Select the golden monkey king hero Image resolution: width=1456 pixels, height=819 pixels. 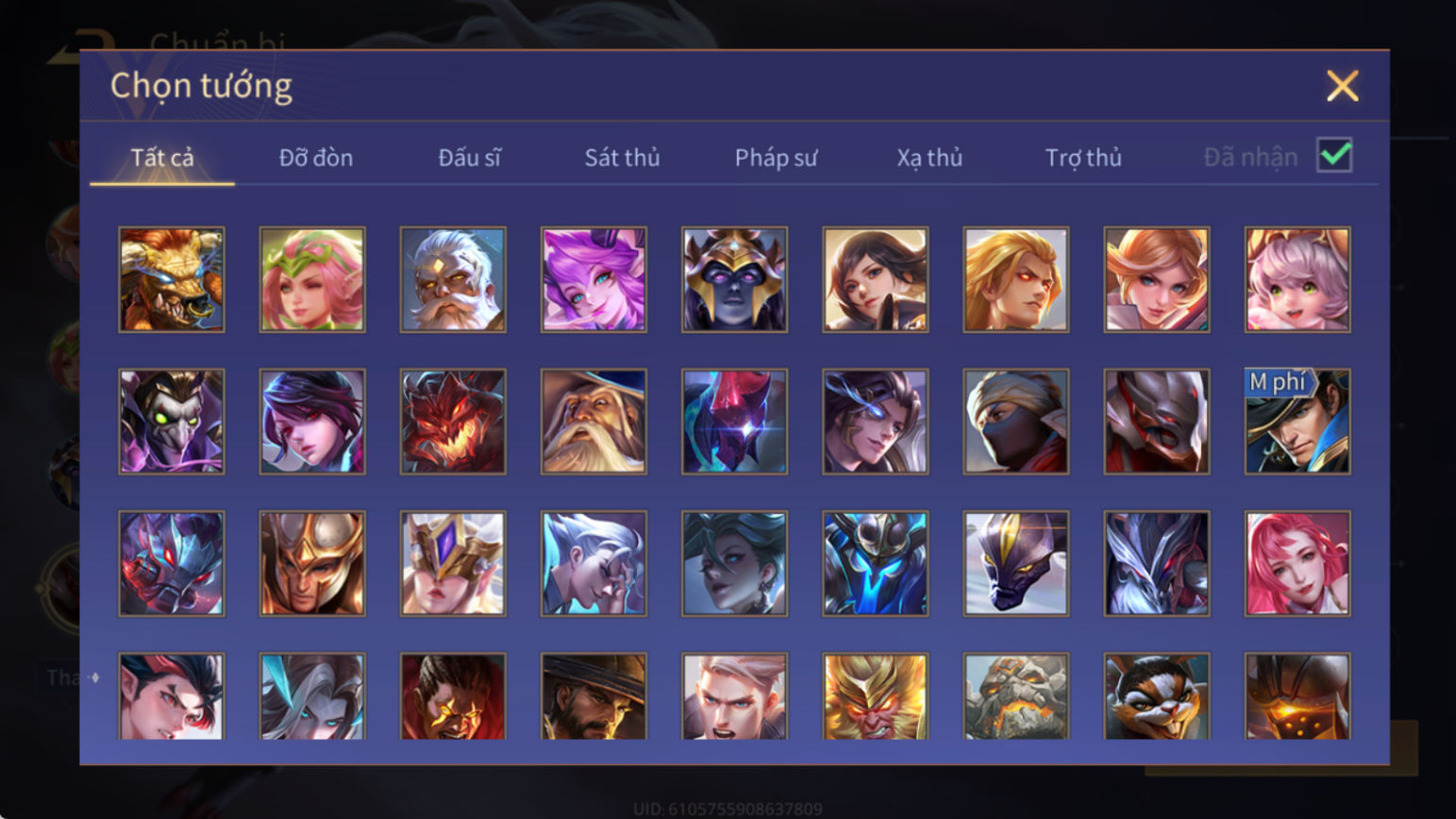pos(876,696)
